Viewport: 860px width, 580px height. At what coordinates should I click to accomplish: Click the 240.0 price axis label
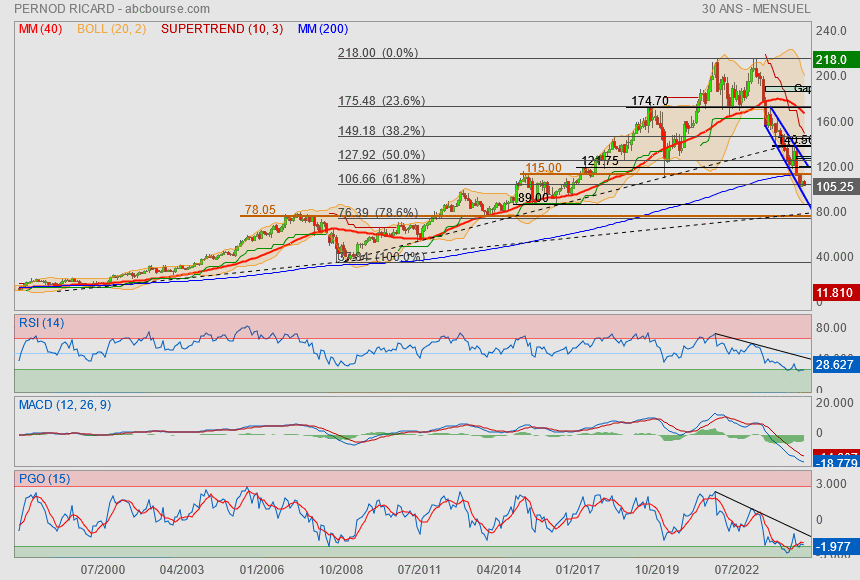click(831, 31)
